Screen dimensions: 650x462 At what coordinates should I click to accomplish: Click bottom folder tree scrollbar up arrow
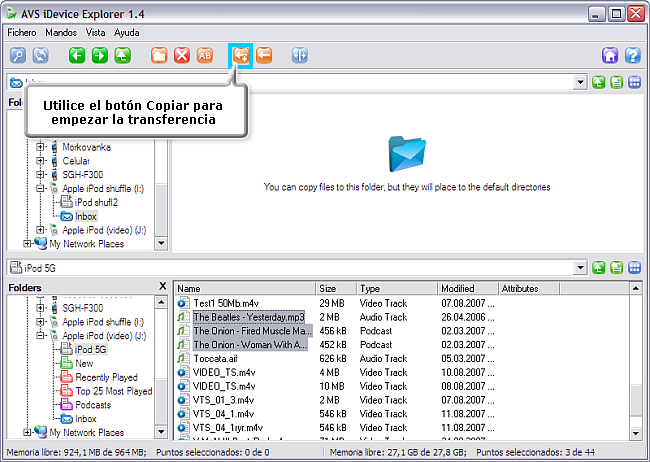click(x=161, y=302)
